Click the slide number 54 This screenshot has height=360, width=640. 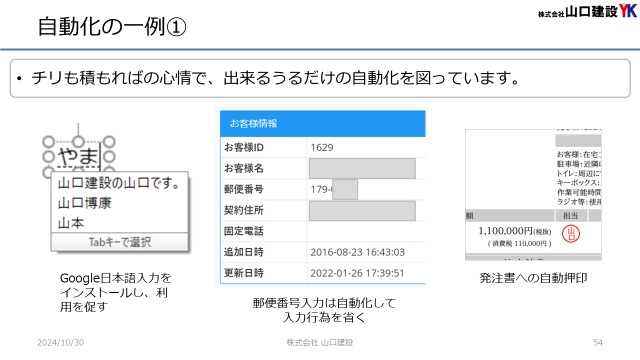[x=598, y=342]
